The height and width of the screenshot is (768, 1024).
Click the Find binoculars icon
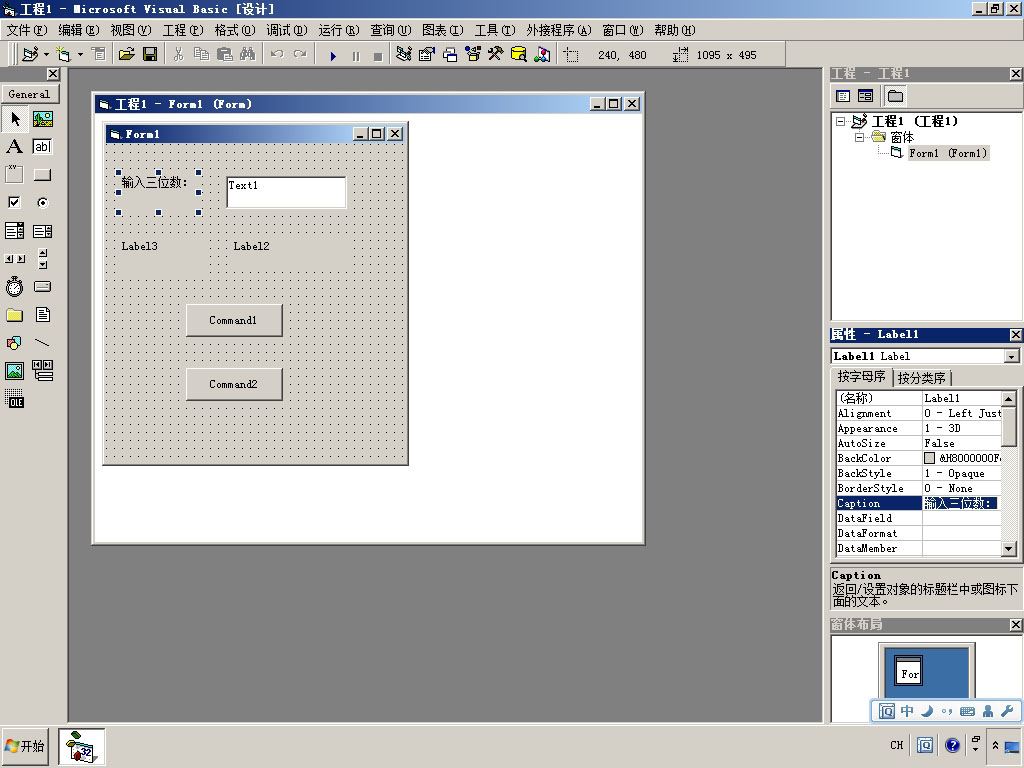point(248,54)
